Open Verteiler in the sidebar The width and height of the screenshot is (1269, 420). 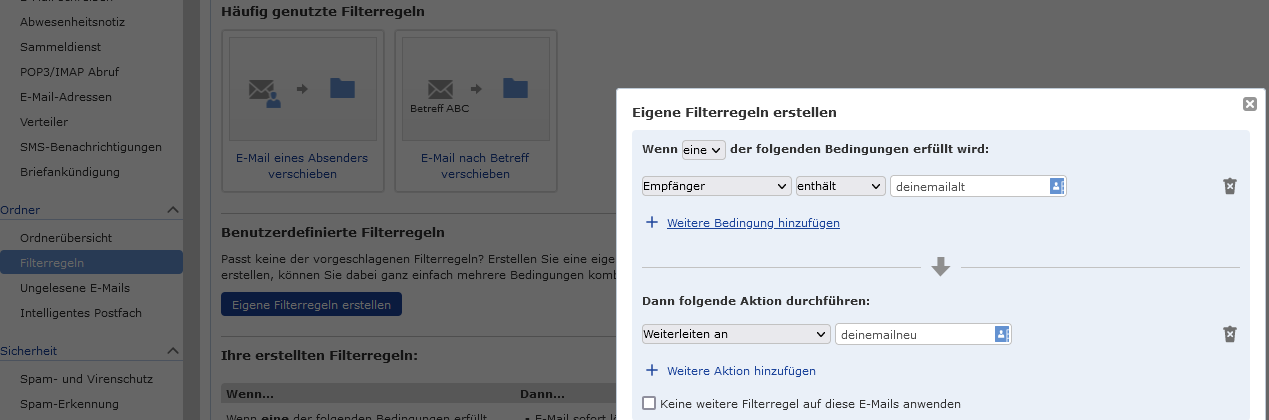(x=44, y=122)
